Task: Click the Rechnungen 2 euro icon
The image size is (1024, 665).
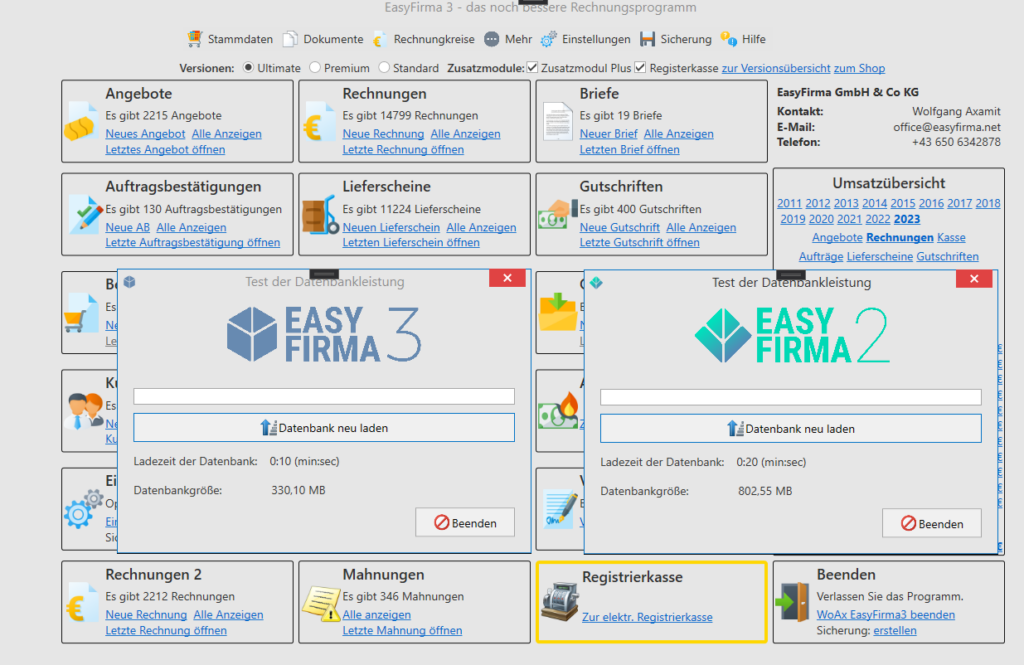Action: 81,603
